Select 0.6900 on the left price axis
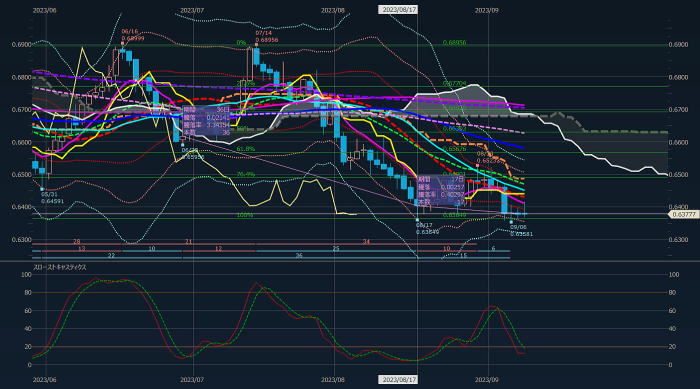The height and width of the screenshot is (389, 700). (x=21, y=45)
